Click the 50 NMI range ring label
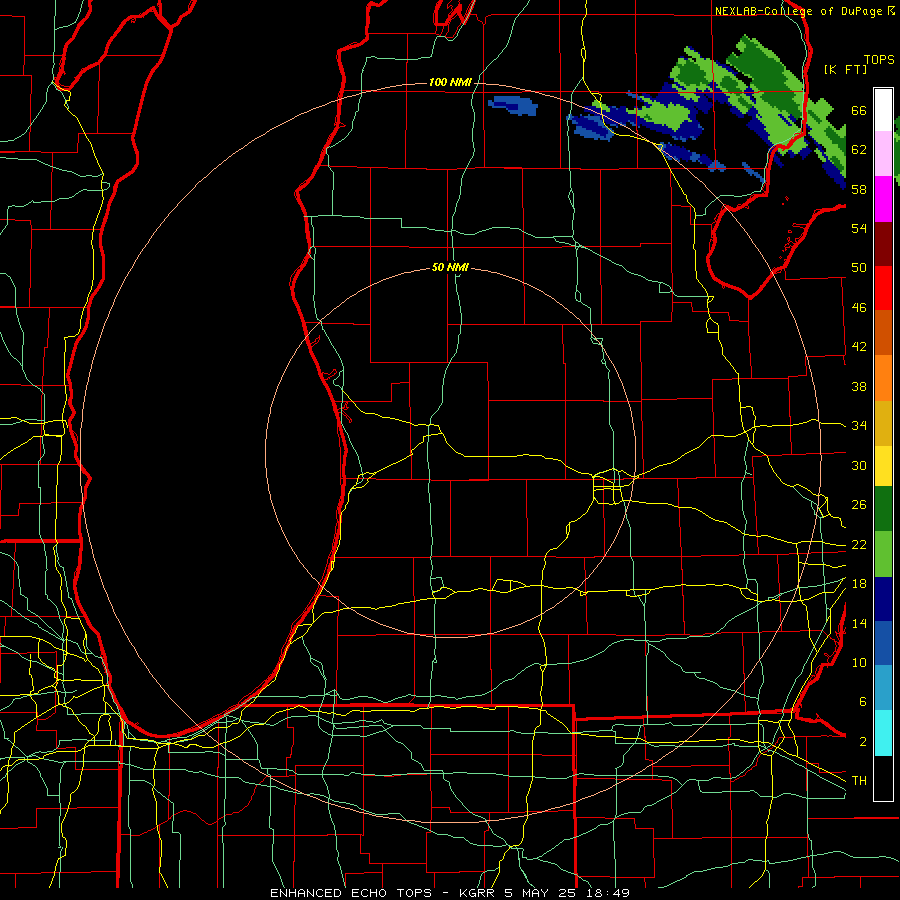Viewport: 900px width, 900px height. tap(450, 267)
